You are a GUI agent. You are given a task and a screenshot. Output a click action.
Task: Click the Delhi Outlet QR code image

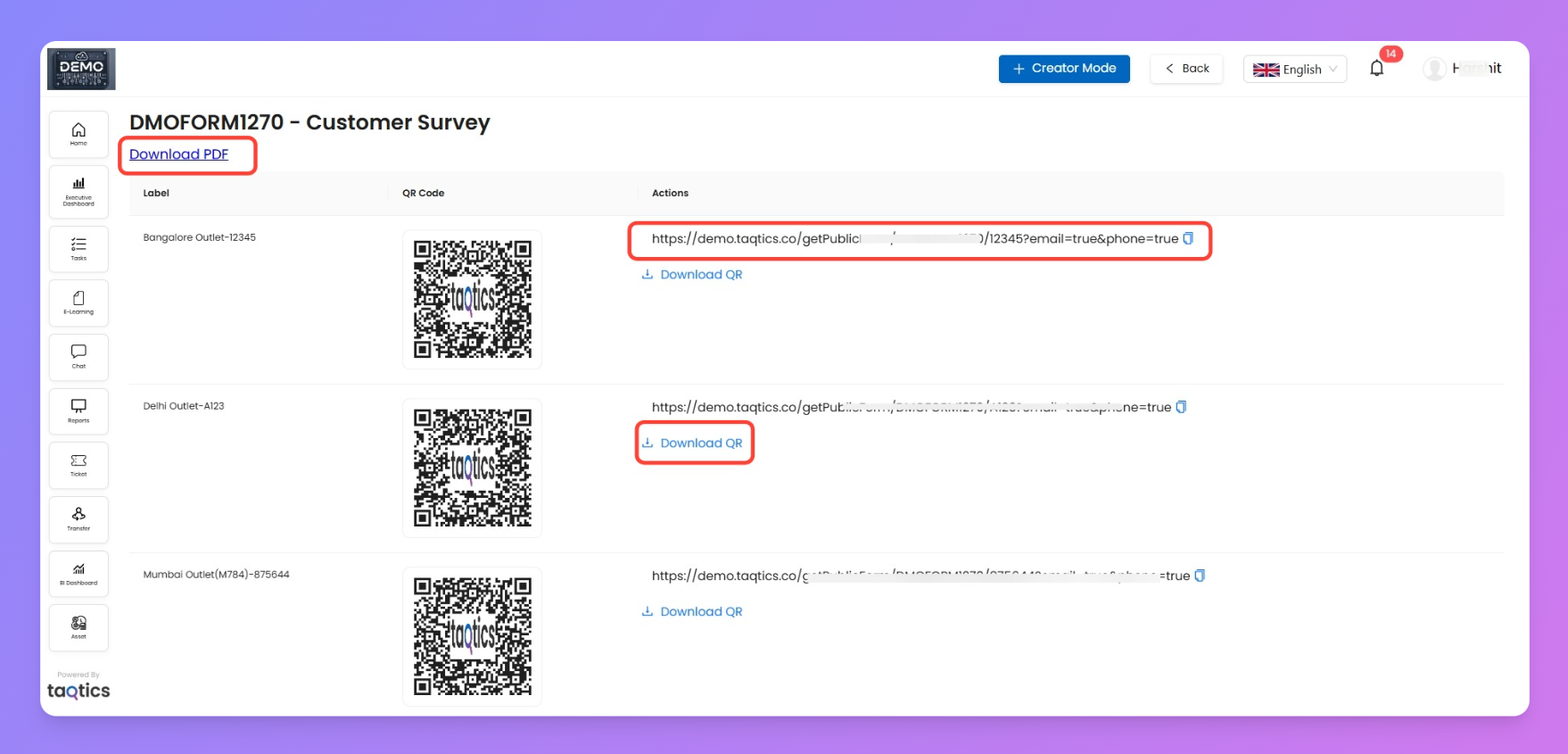[473, 468]
